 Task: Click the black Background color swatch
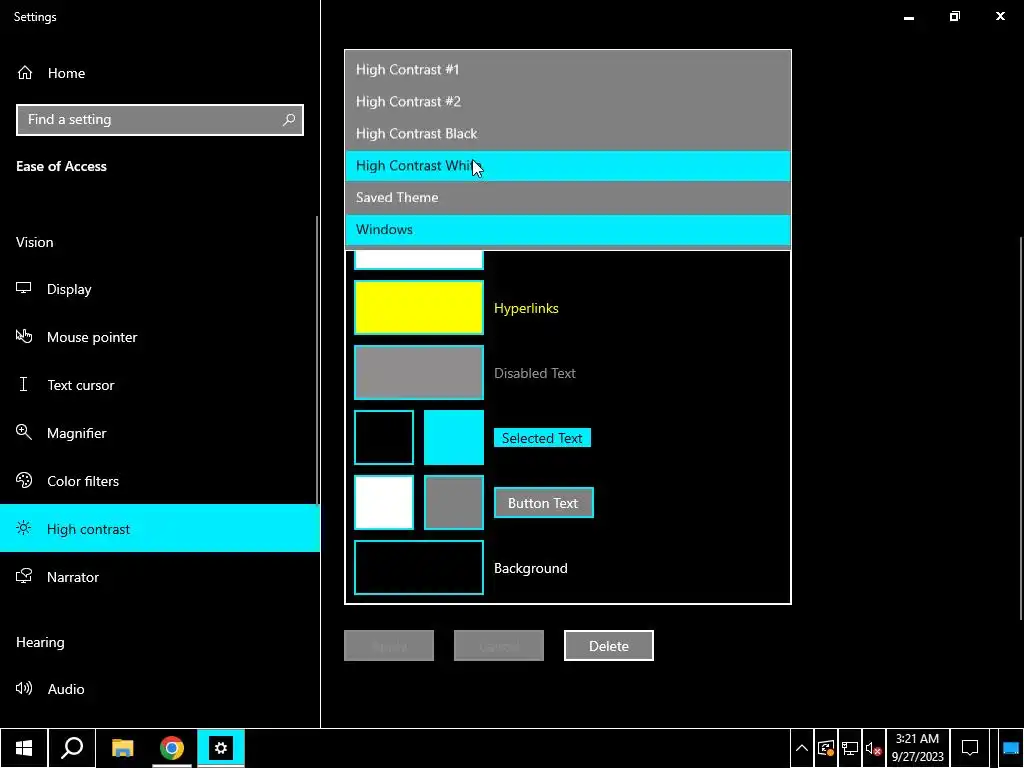coord(419,568)
